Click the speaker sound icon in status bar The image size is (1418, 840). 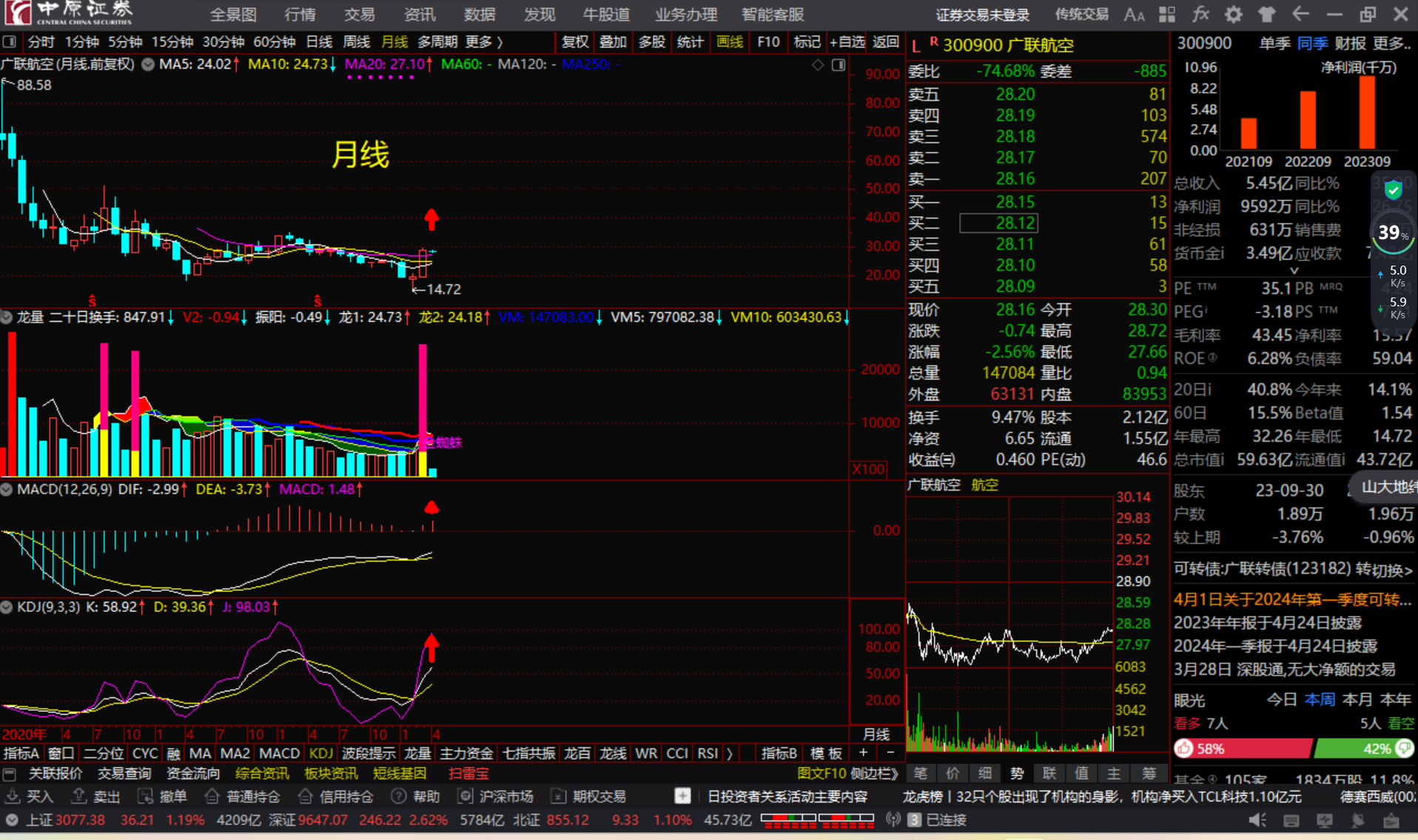point(1257,820)
